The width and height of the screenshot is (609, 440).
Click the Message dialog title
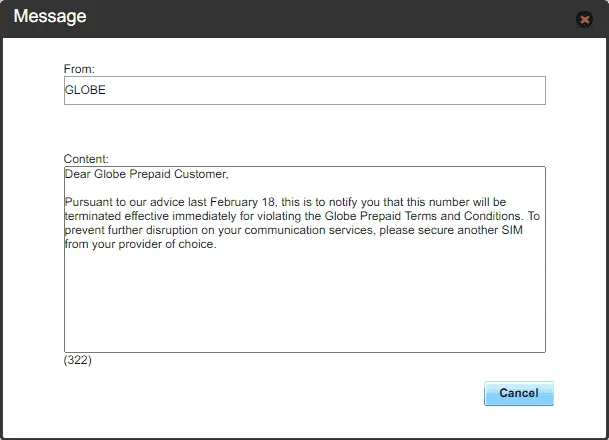[50, 16]
